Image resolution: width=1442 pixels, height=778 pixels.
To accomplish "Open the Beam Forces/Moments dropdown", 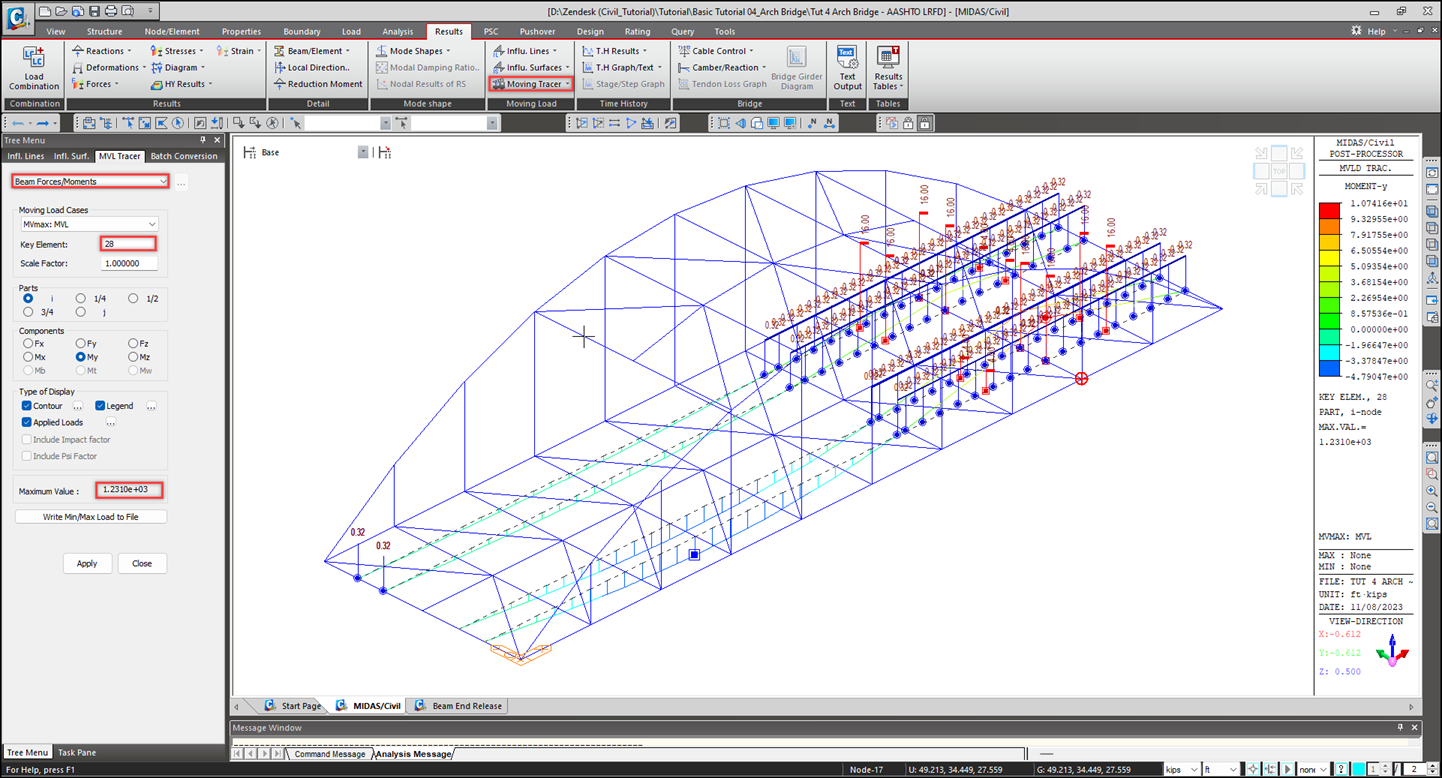I will [90, 182].
